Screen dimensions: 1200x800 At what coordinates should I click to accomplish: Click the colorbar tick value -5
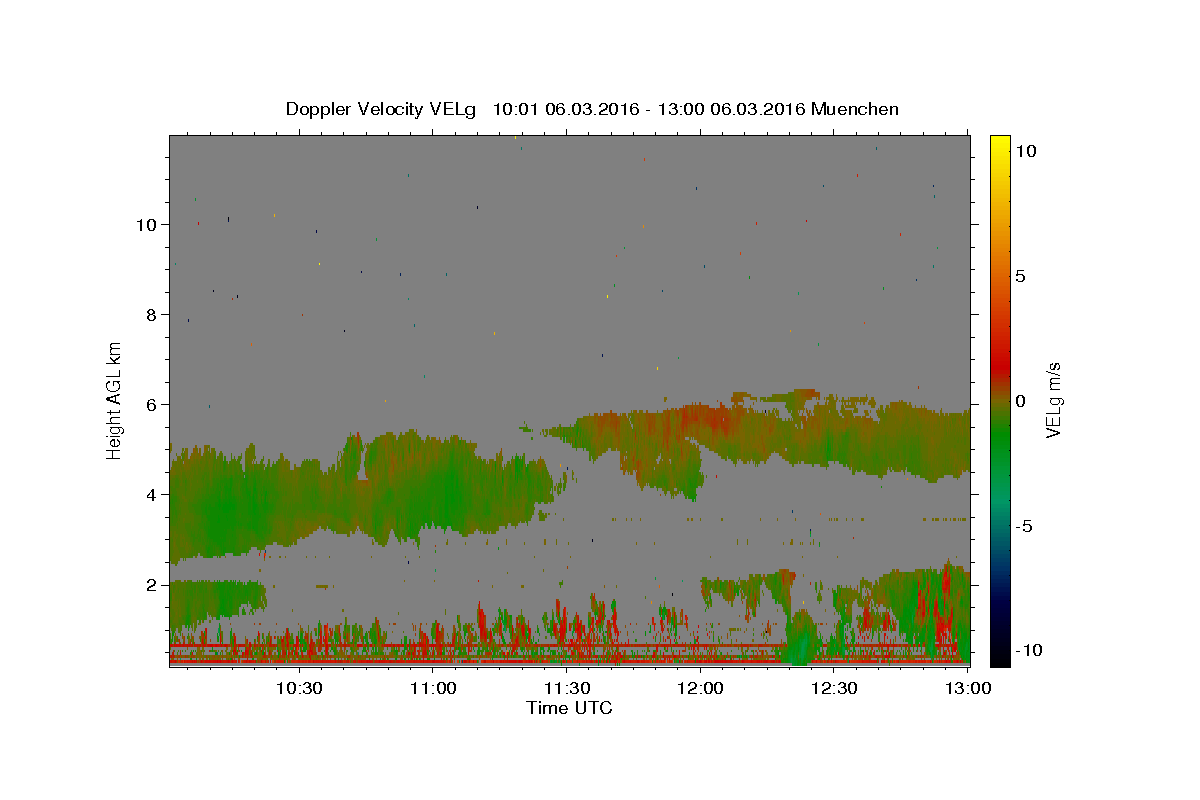(1024, 526)
